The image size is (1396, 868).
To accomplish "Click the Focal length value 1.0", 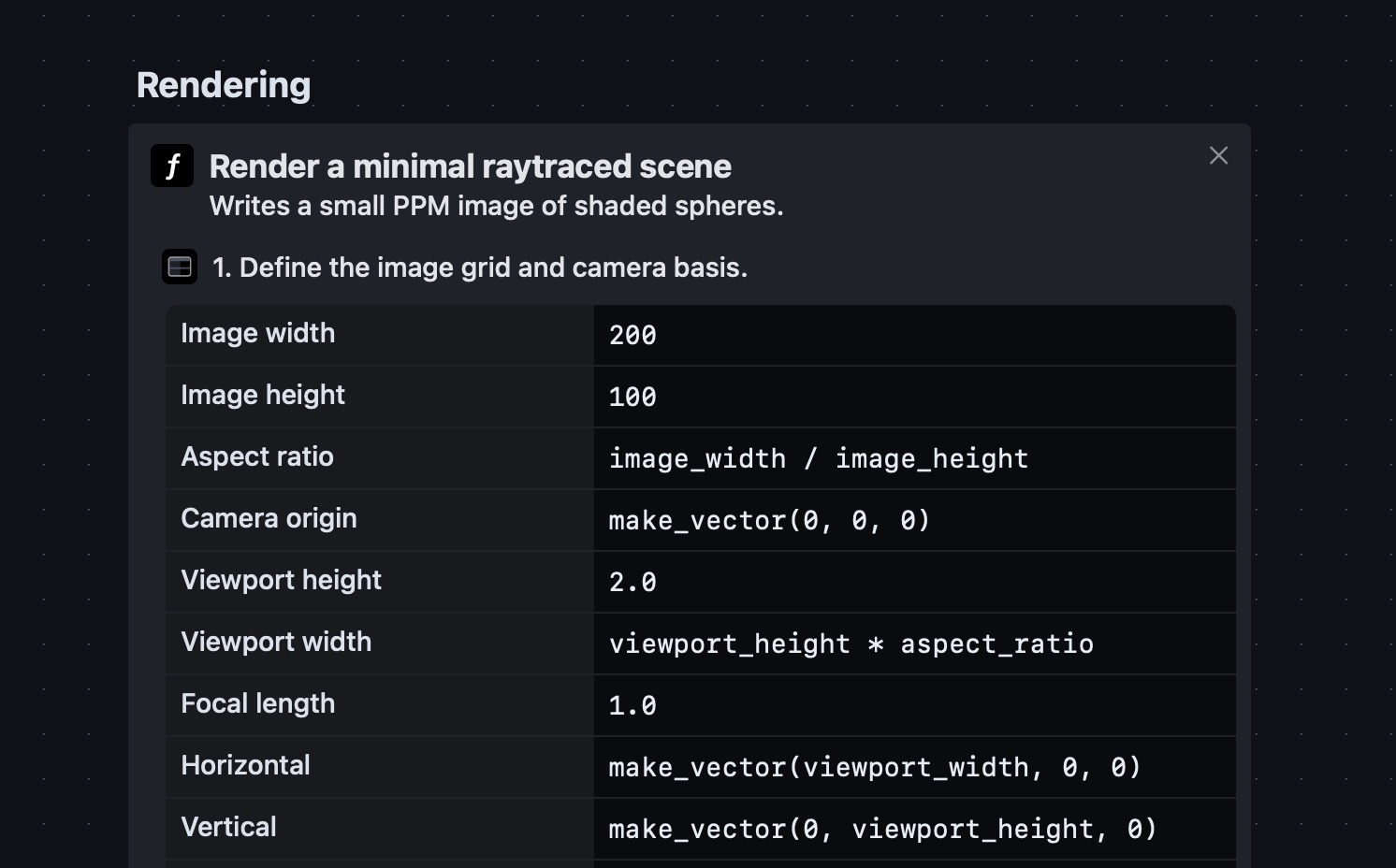I will [x=632, y=705].
